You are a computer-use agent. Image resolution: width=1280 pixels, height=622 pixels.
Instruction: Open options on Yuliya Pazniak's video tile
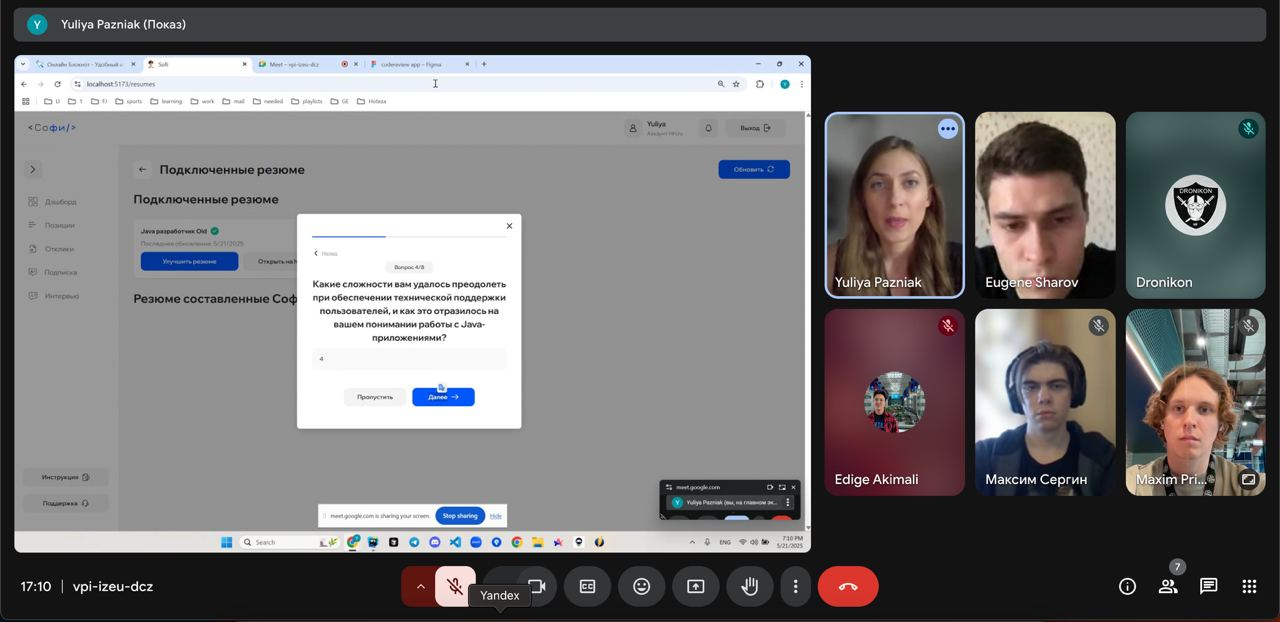coord(947,129)
